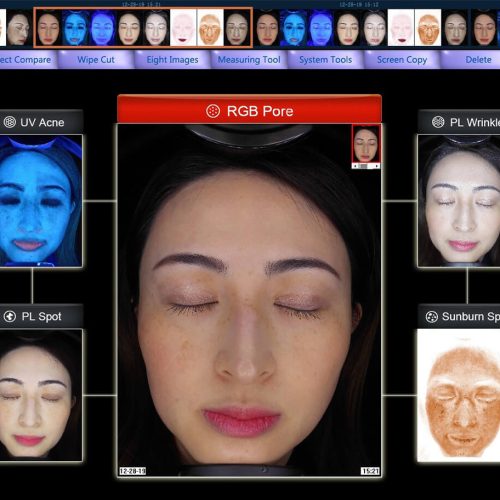Screen dimensions: 500x500
Task: Open System Tools
Action: (x=326, y=60)
